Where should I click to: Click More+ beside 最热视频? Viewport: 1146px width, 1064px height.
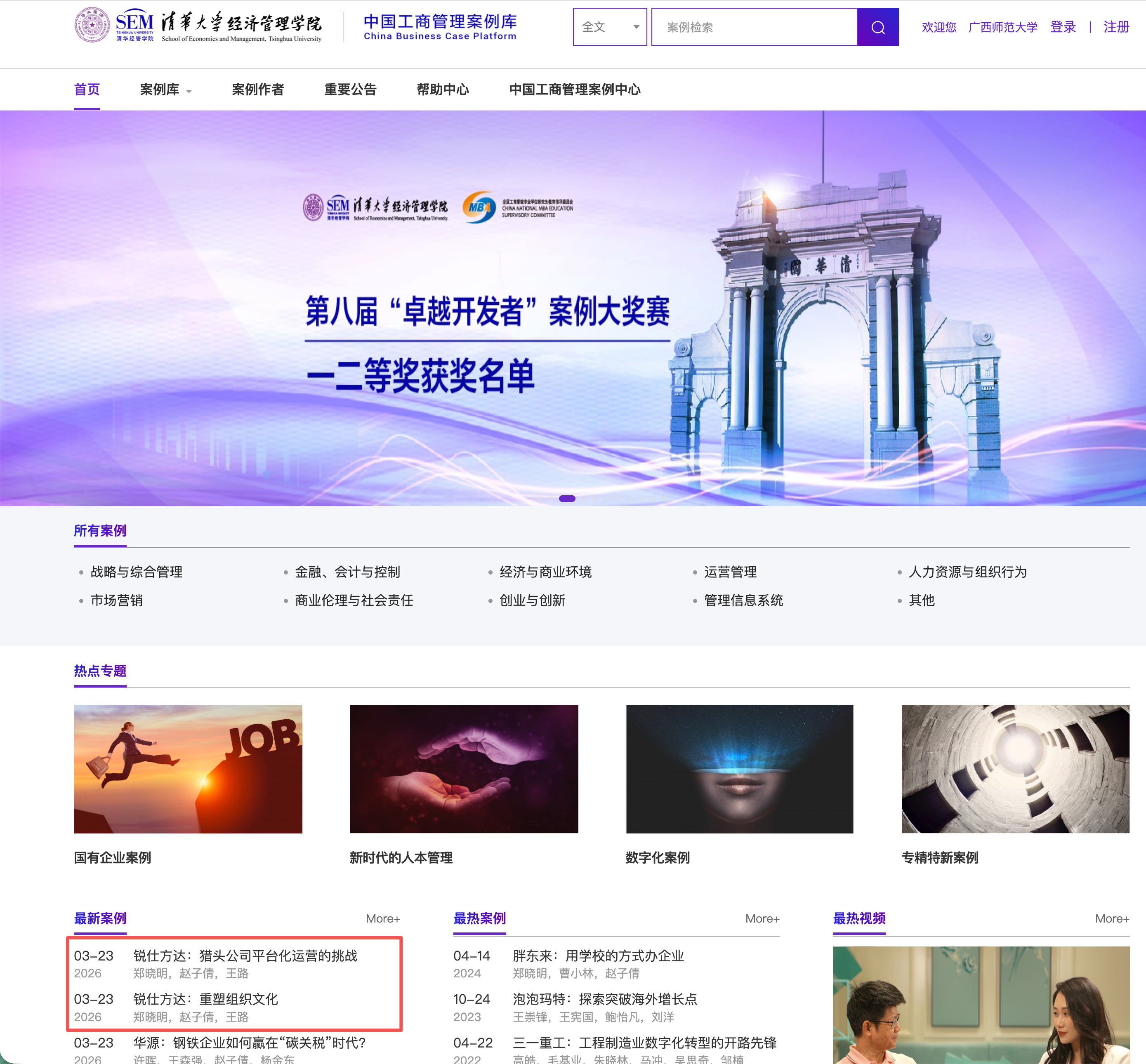[1111, 919]
